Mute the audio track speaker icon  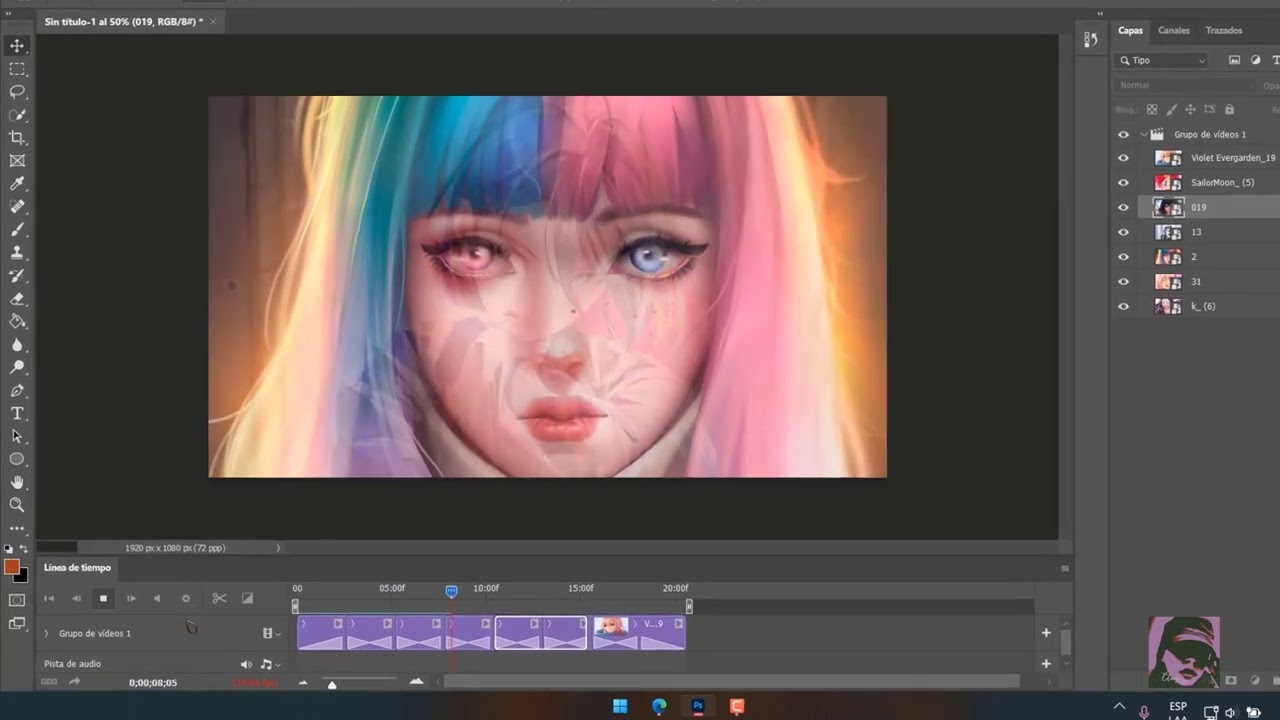tap(246, 664)
